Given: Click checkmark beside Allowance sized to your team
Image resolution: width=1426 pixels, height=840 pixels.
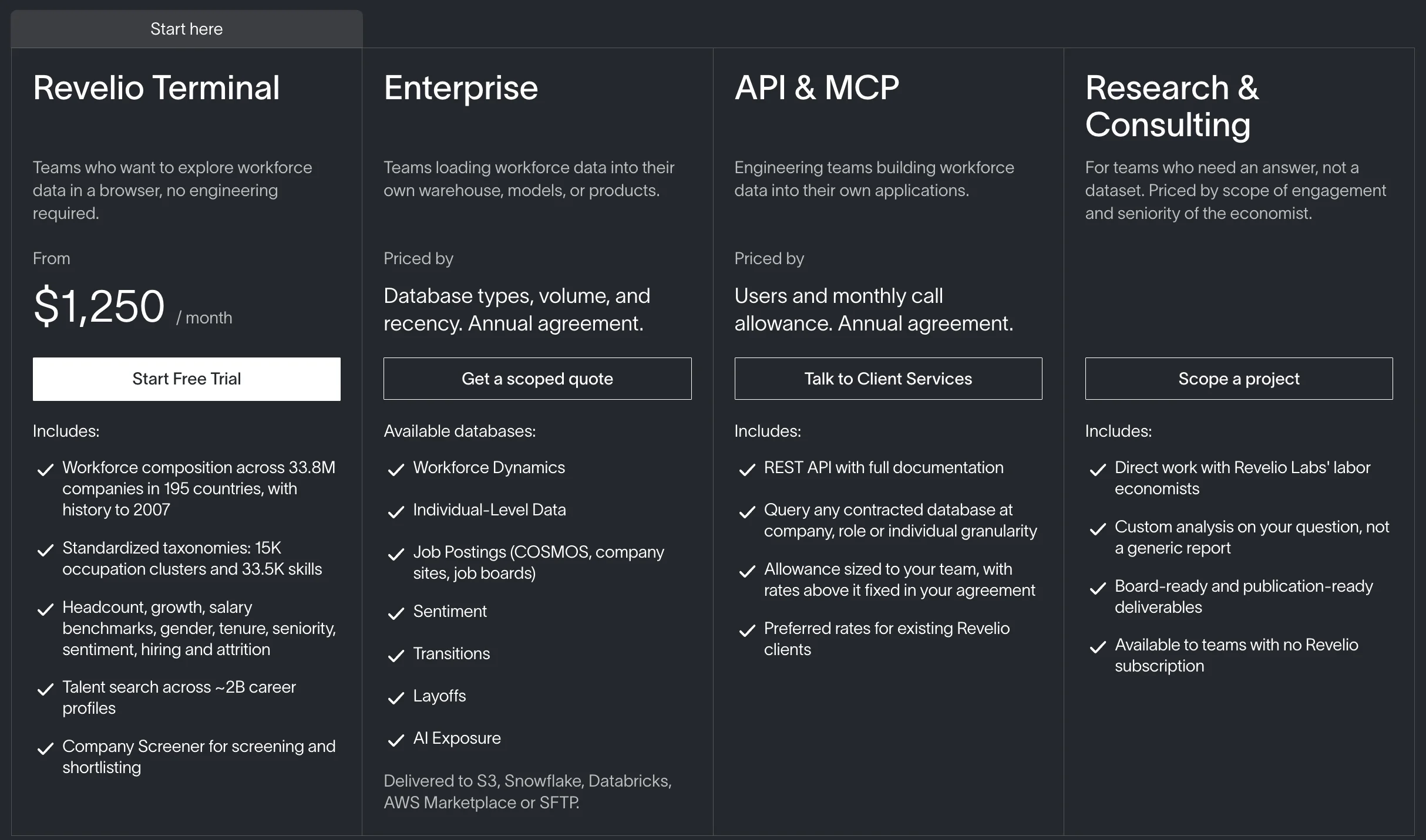Looking at the screenshot, I should (x=747, y=571).
